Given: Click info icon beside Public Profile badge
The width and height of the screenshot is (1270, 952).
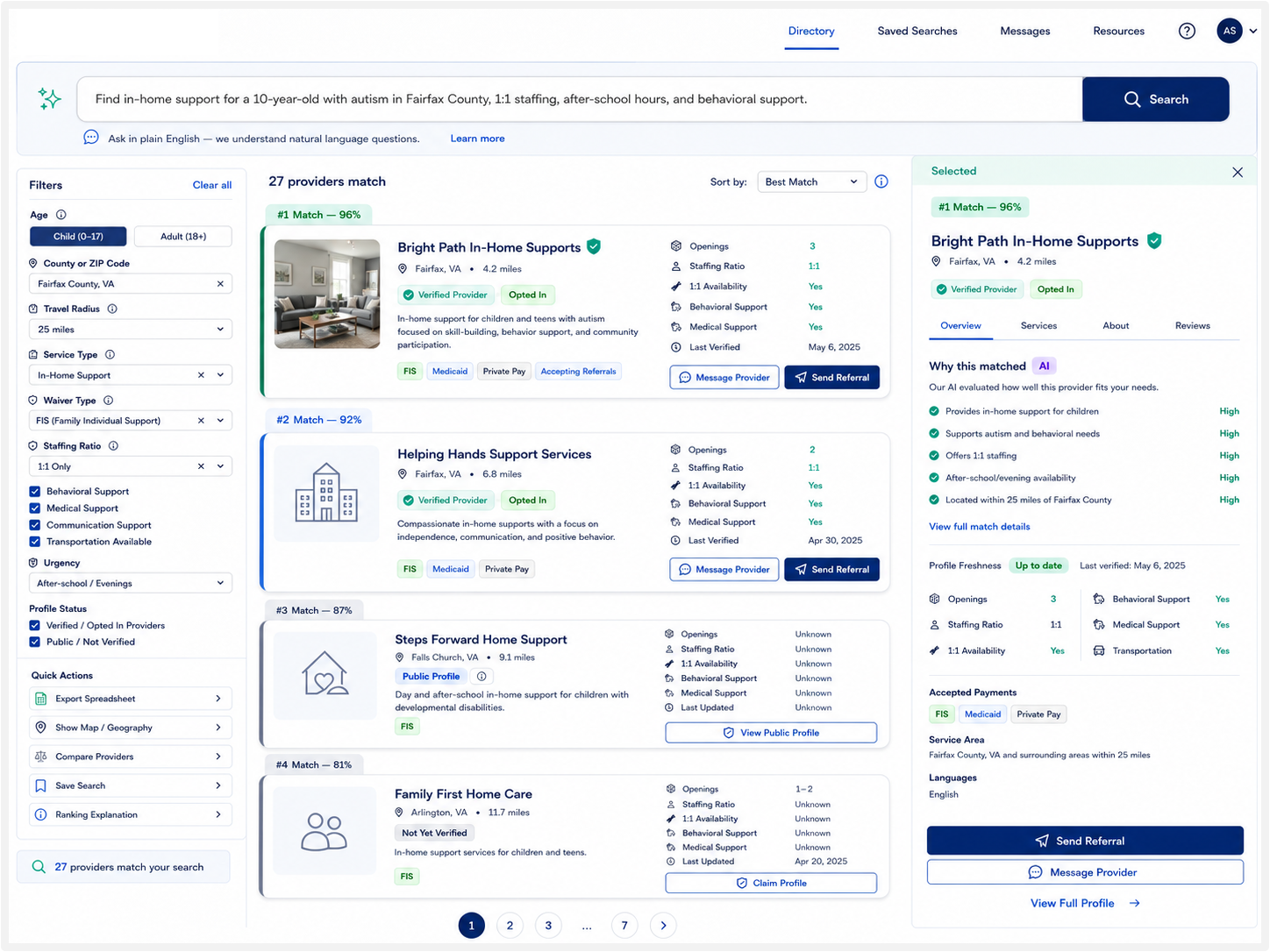Looking at the screenshot, I should tap(481, 677).
